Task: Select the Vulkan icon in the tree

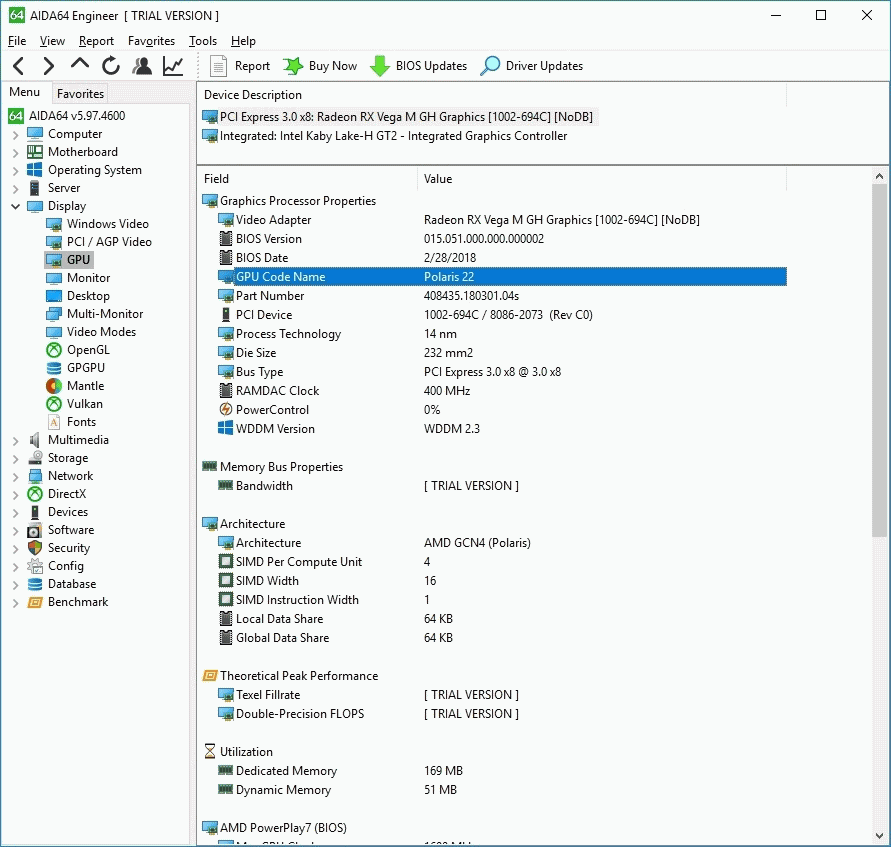Action: 54,404
